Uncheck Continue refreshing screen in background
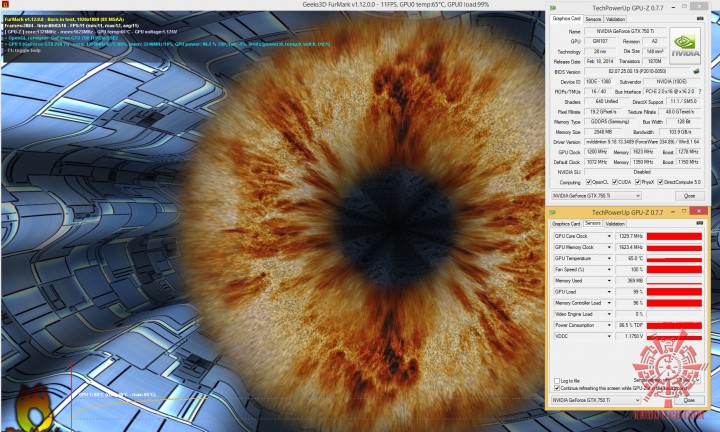Image resolution: width=720 pixels, height=432 pixels. (557, 388)
